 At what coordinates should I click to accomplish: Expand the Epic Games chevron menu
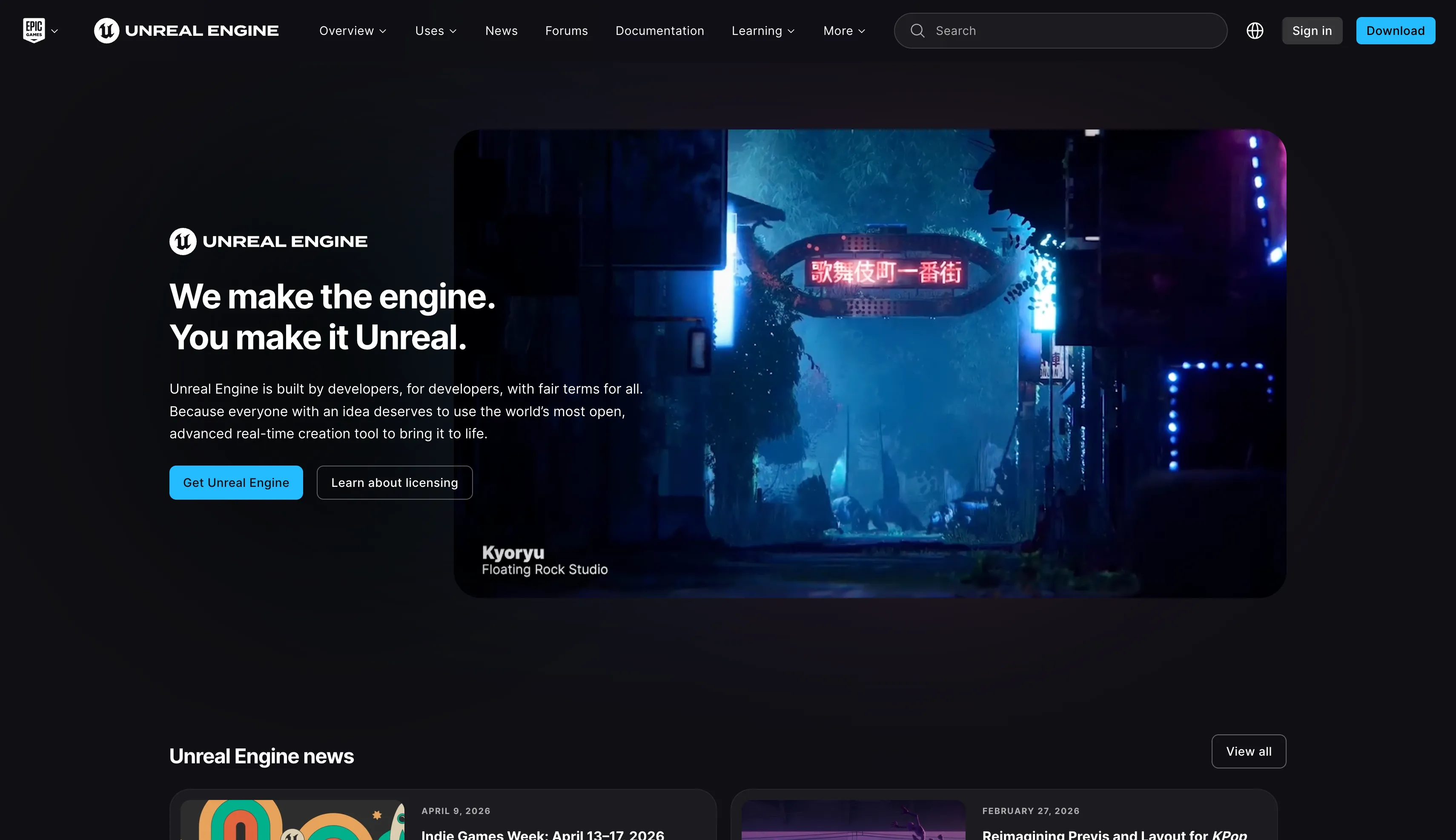point(55,31)
